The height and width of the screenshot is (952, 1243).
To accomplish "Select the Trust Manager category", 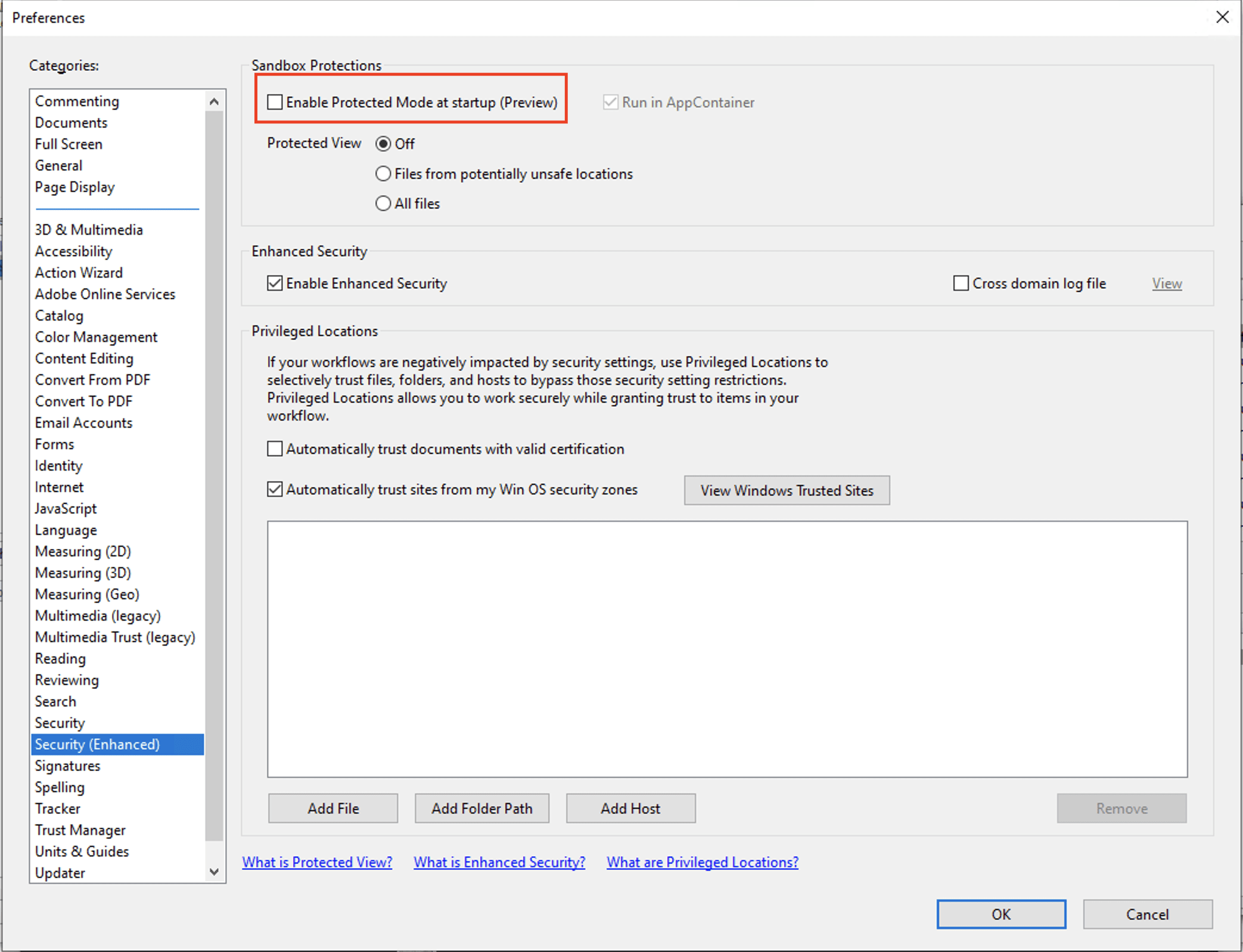I will pos(80,829).
